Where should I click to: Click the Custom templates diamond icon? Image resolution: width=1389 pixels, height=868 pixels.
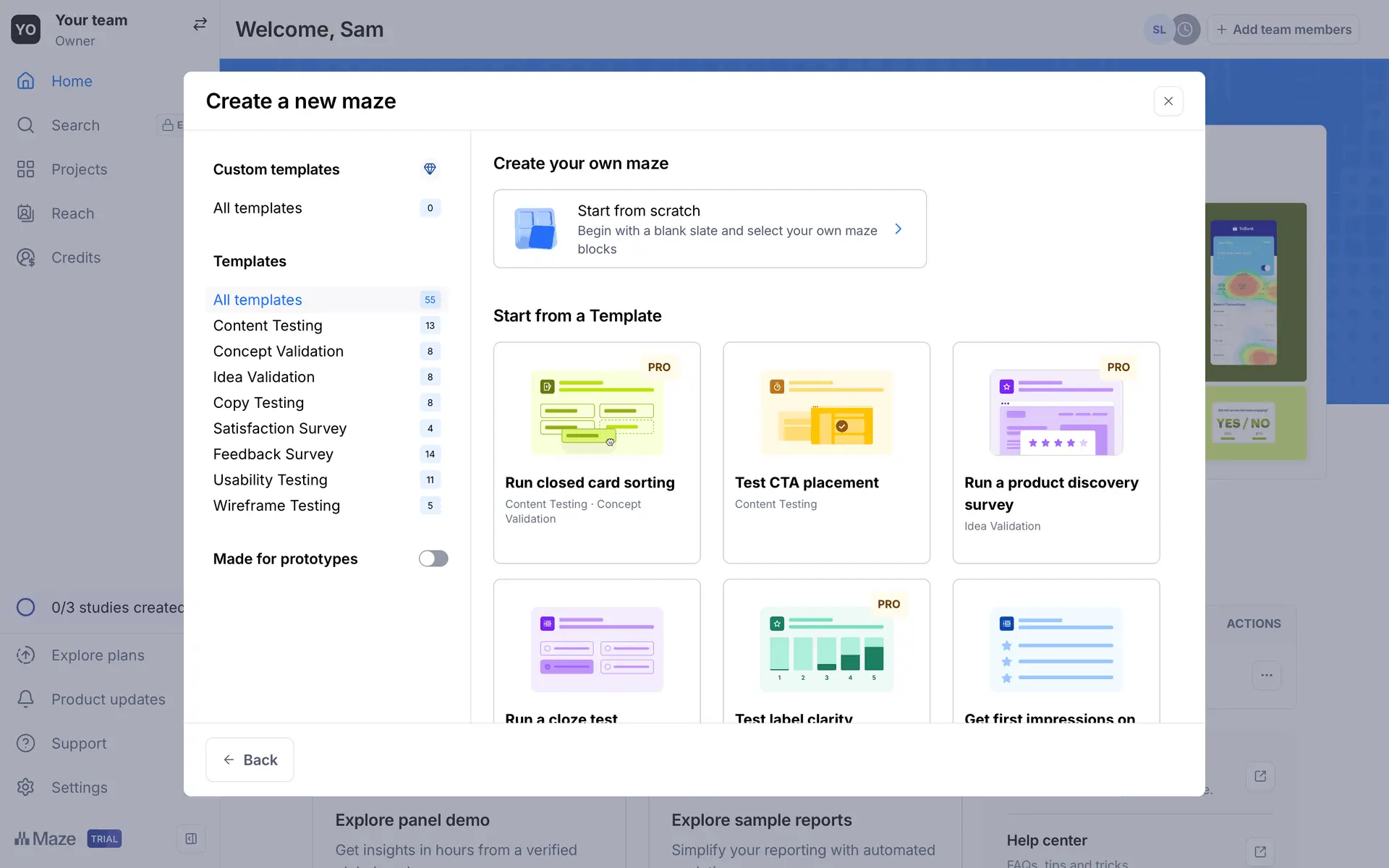click(430, 169)
